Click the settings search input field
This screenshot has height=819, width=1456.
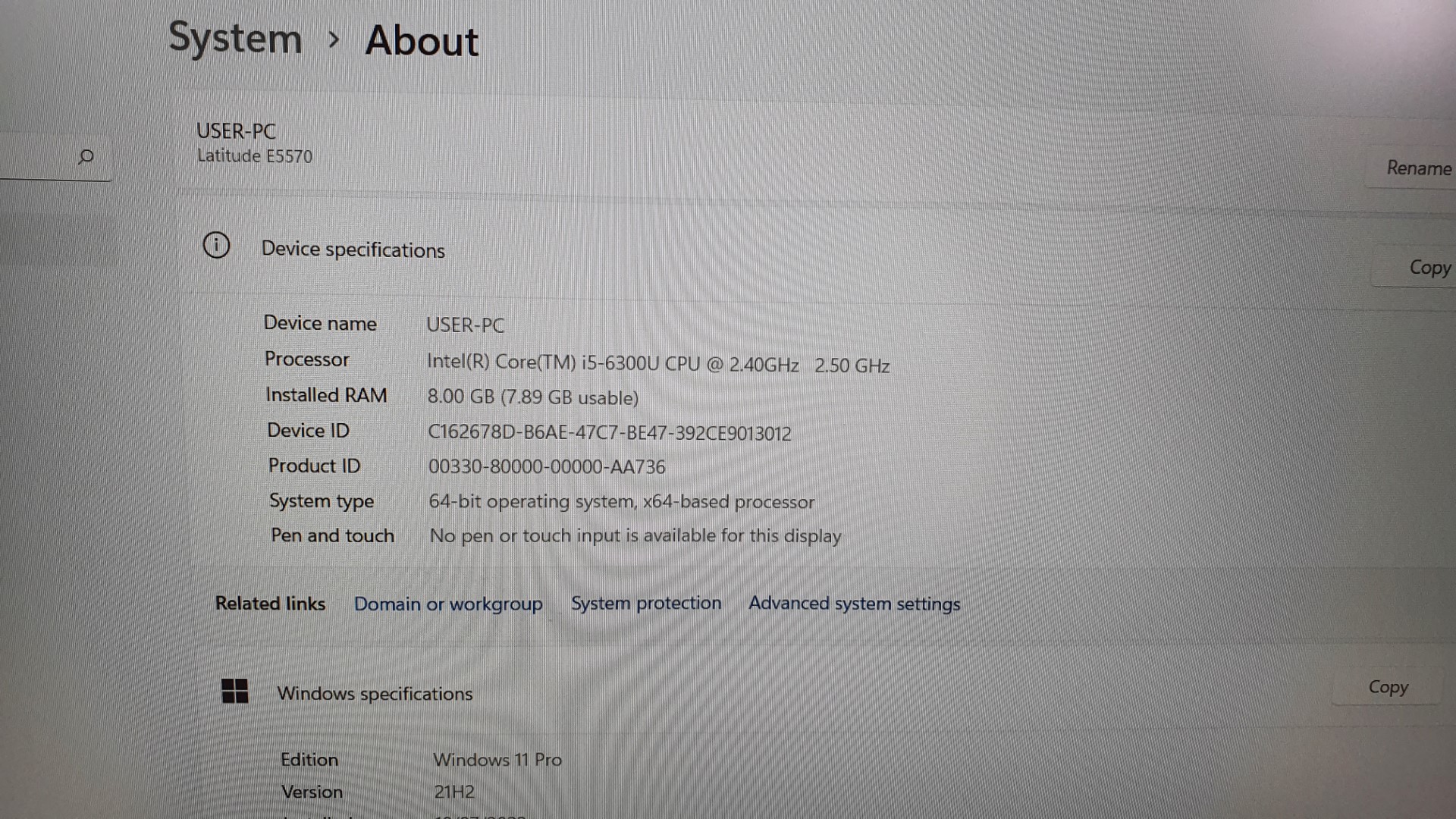tap(55, 157)
